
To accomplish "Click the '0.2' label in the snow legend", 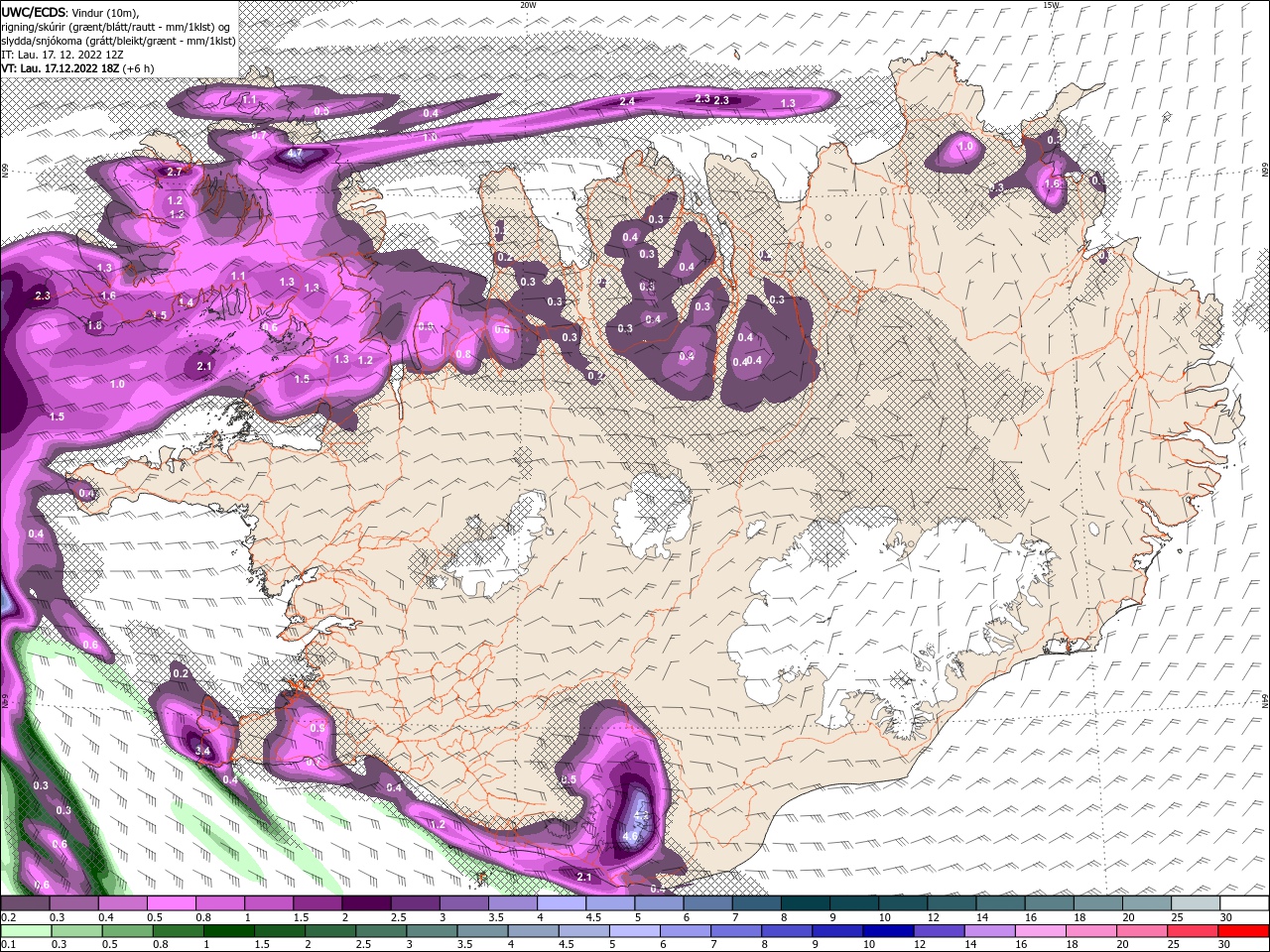I will tap(9, 917).
